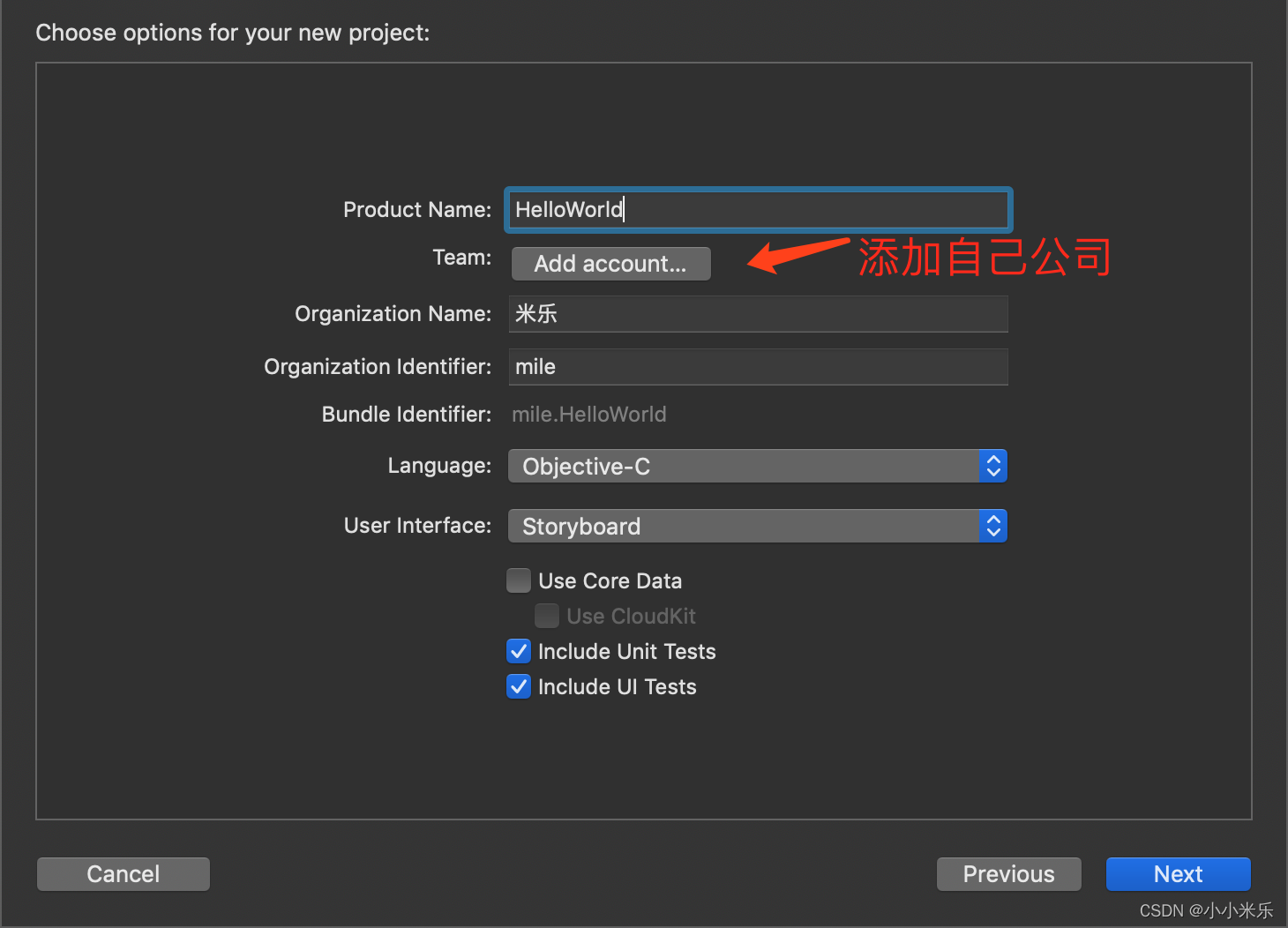The image size is (1288, 928).
Task: Click the Team: label
Action: (x=462, y=258)
